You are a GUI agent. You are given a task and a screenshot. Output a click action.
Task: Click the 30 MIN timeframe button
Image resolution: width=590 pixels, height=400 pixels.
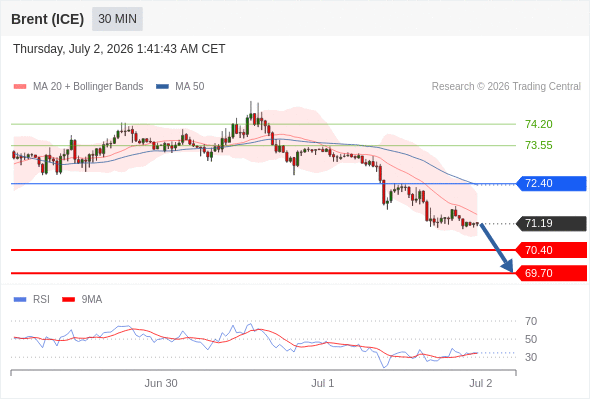pos(117,19)
